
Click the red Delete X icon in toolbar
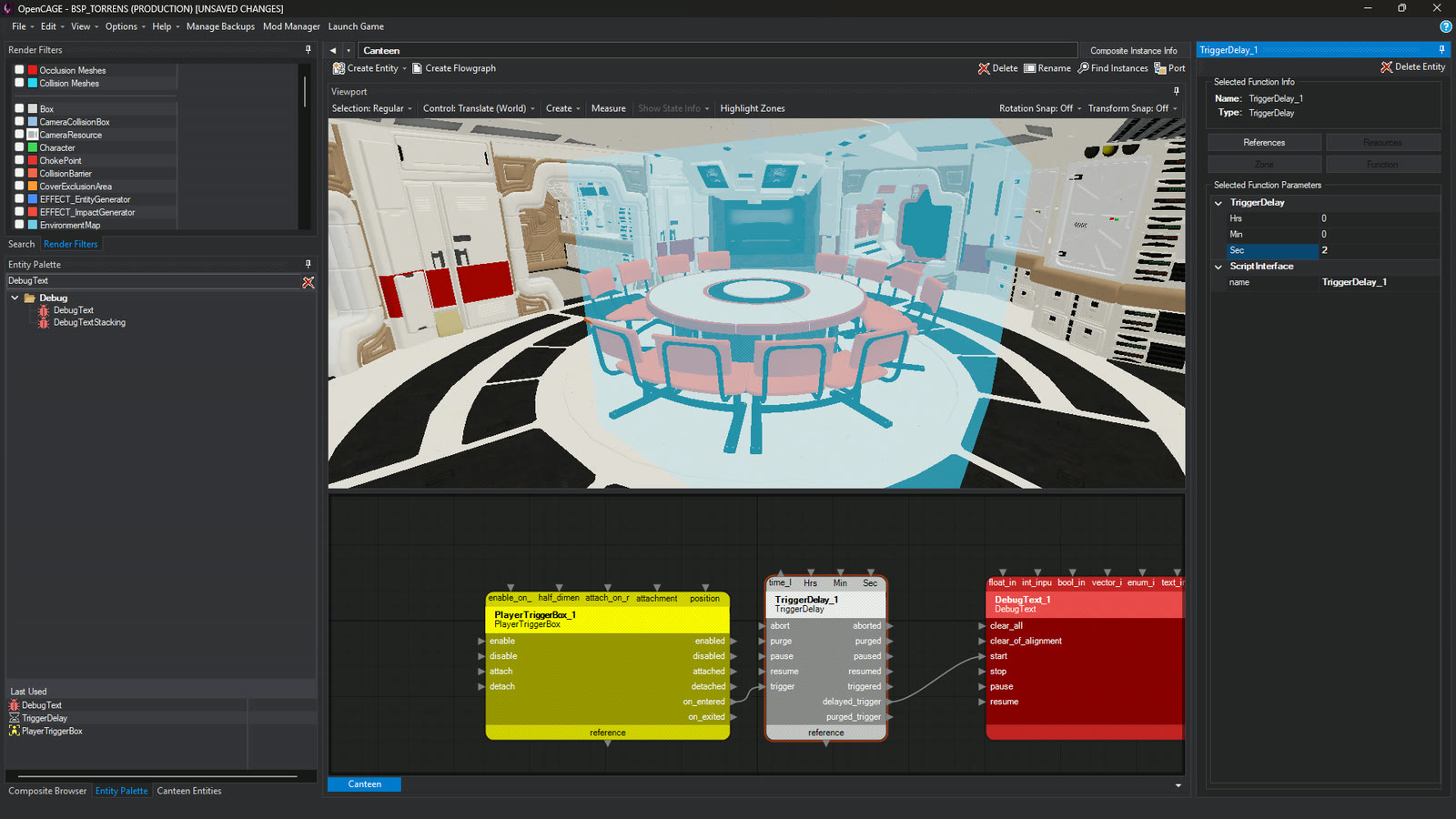point(984,68)
